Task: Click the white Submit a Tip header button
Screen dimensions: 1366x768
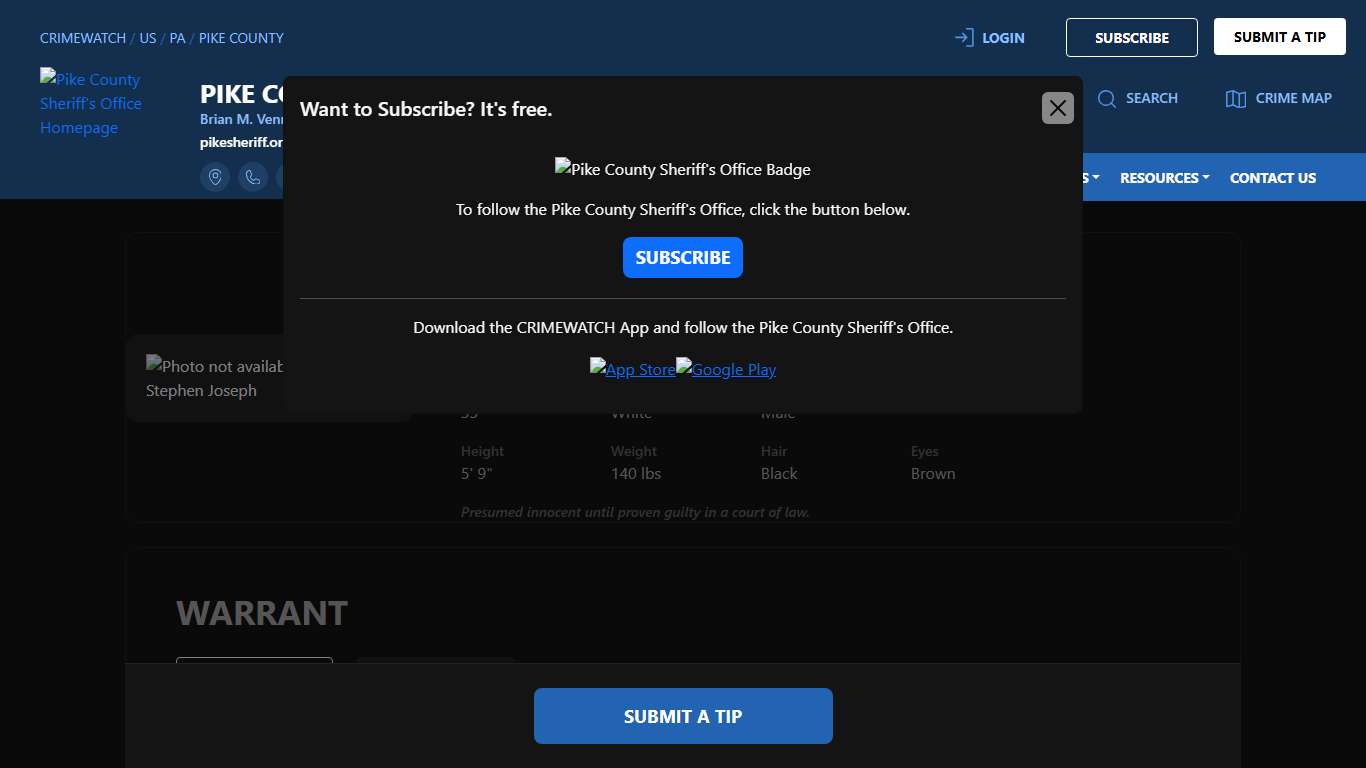Action: (1279, 37)
